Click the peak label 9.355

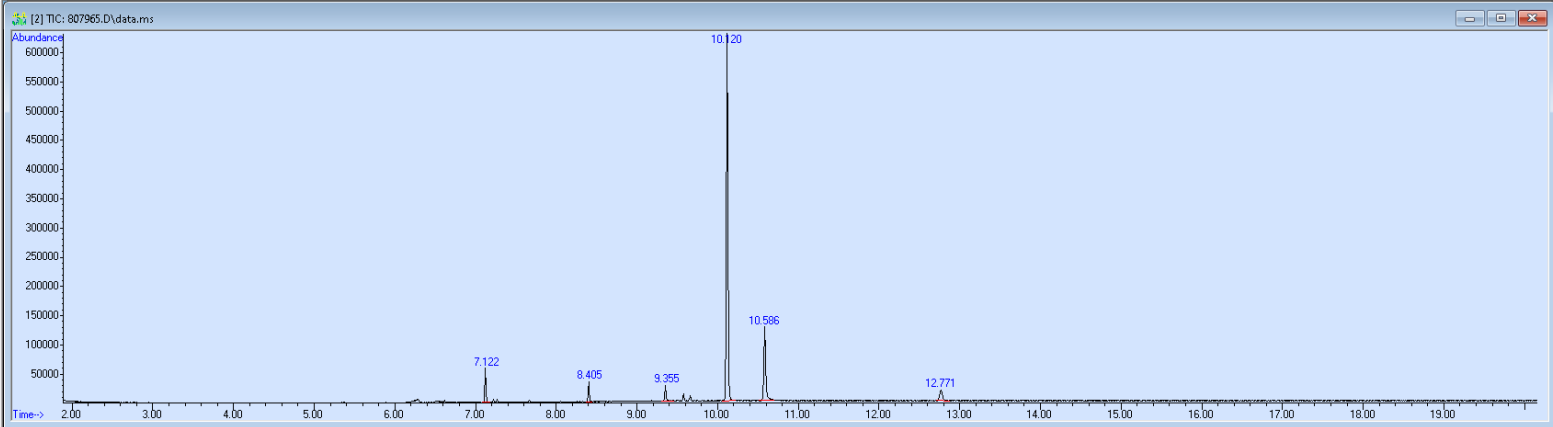pos(666,379)
